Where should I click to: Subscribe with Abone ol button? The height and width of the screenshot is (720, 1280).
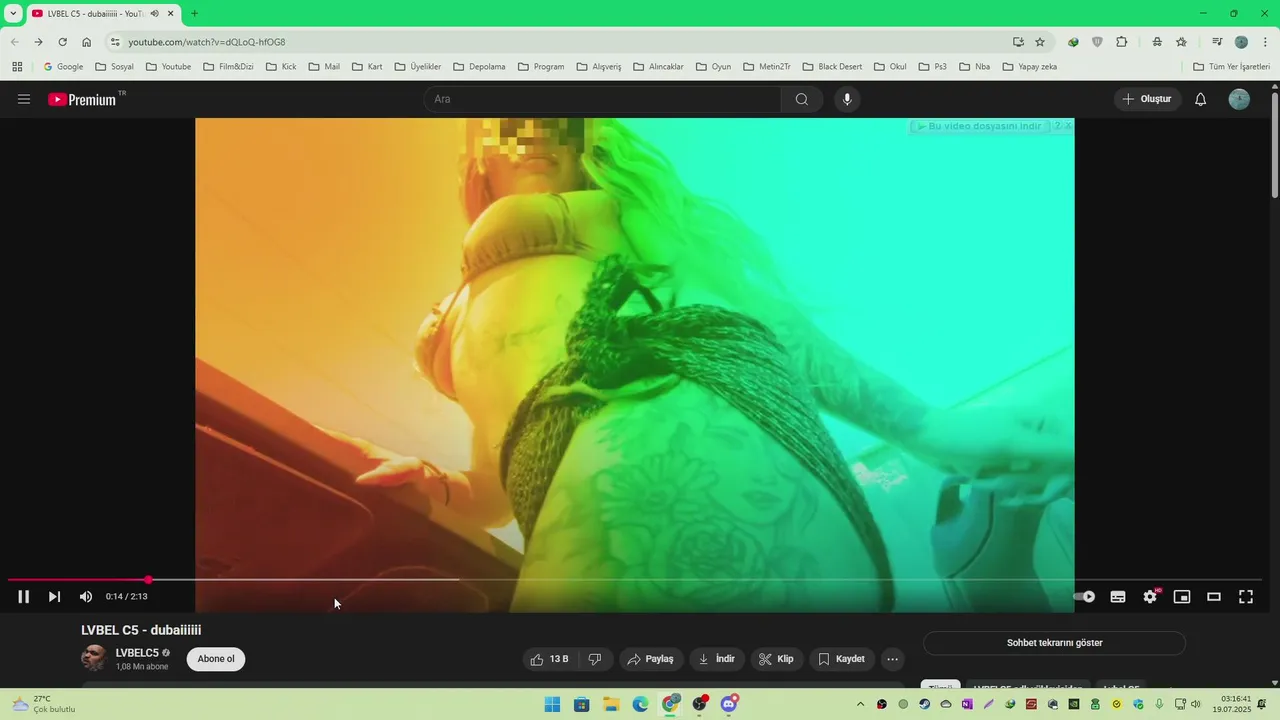216,659
